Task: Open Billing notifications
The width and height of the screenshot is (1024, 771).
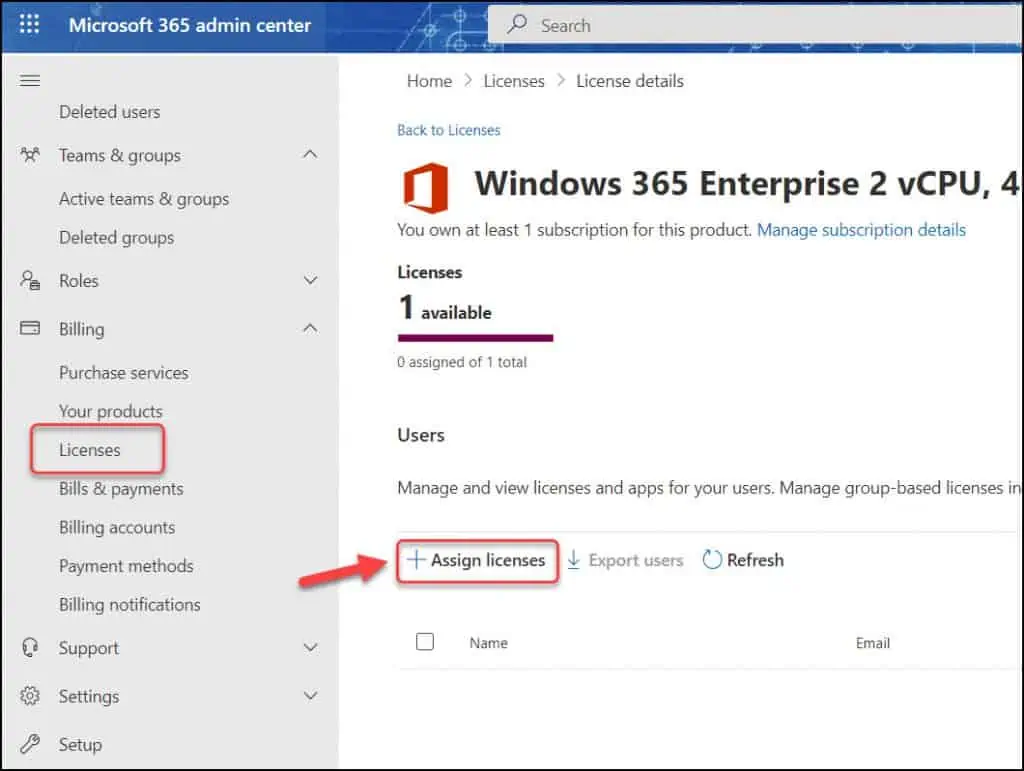Action: [x=129, y=605]
